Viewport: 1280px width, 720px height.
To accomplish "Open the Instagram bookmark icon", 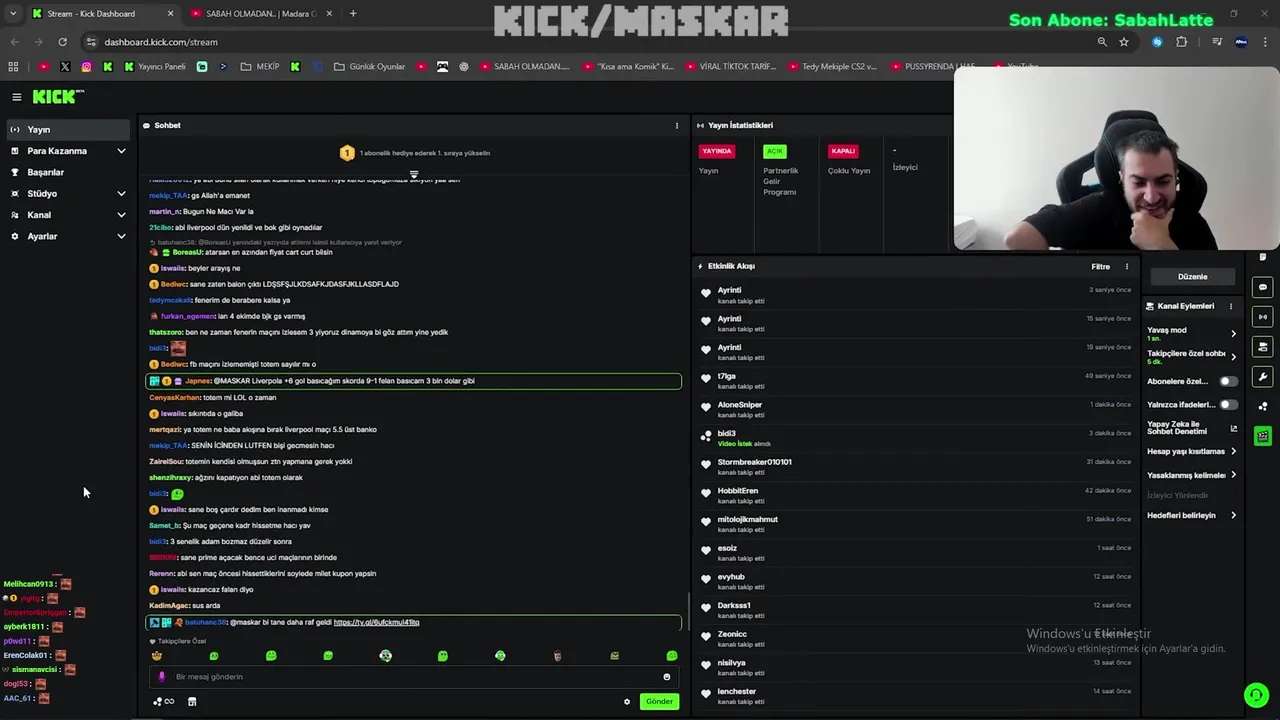I will pyautogui.click(x=86, y=67).
